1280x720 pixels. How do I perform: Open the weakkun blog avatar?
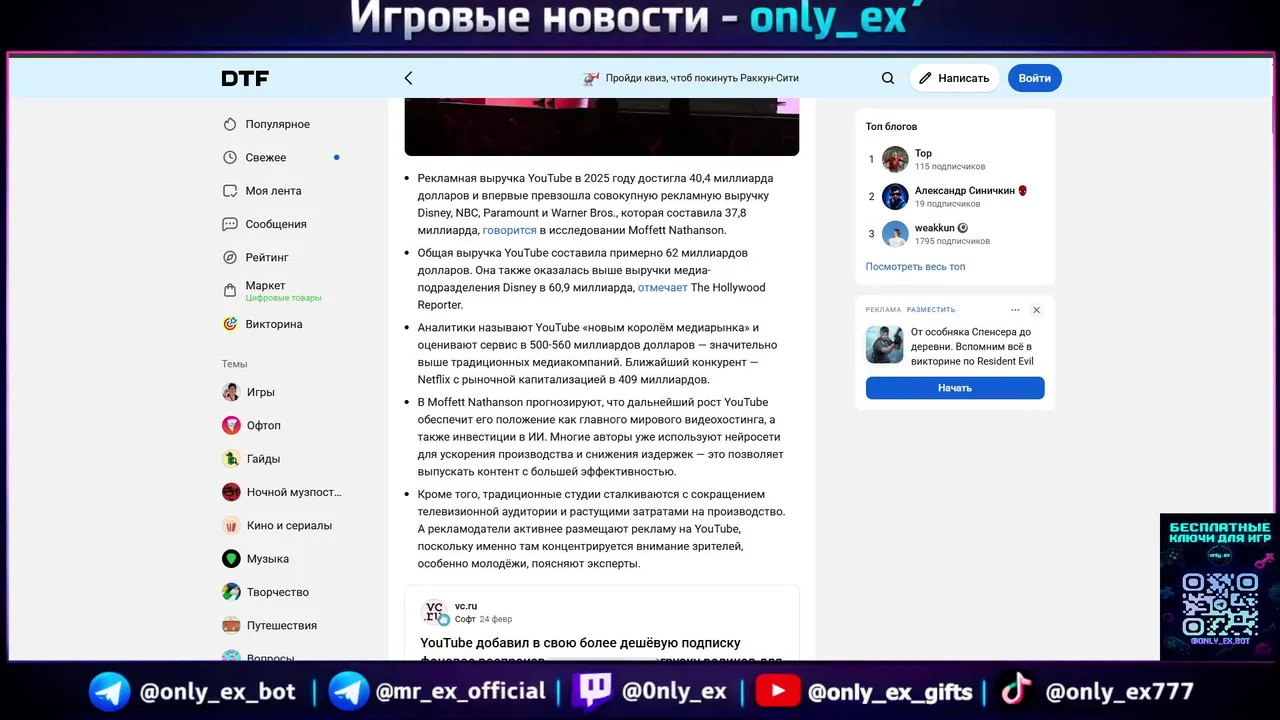click(895, 234)
